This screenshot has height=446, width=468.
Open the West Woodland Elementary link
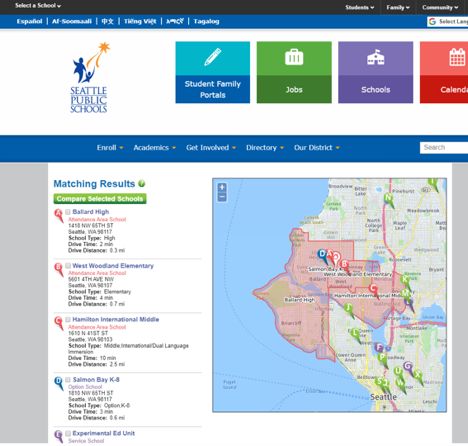pos(113,266)
